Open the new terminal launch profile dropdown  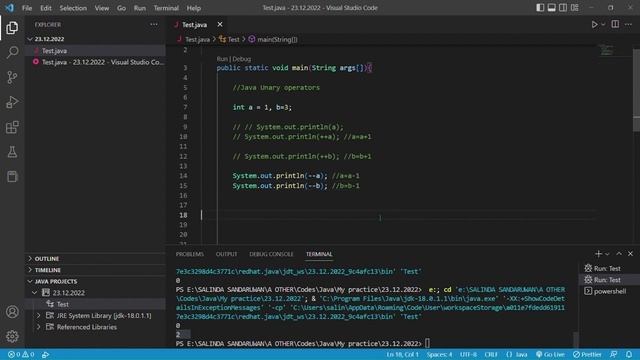pyautogui.click(x=607, y=254)
